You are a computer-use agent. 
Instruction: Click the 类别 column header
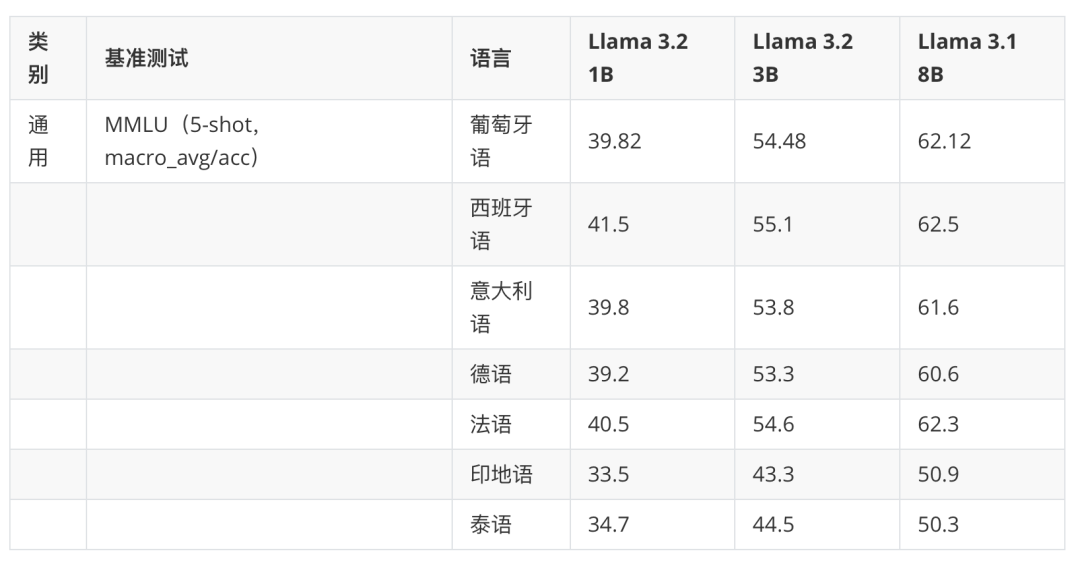pos(38,58)
